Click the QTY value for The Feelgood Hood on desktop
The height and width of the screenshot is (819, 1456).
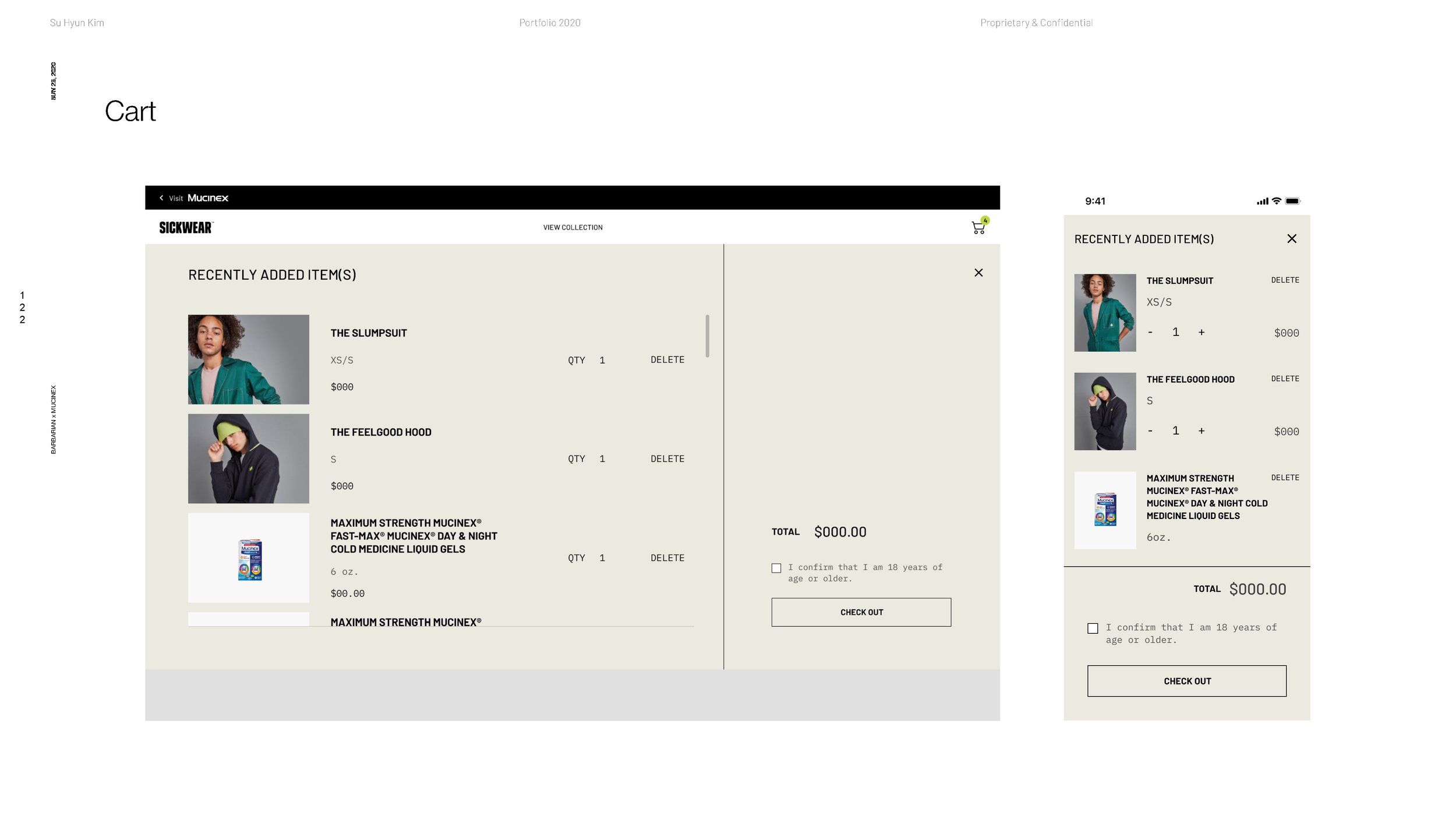click(x=602, y=459)
